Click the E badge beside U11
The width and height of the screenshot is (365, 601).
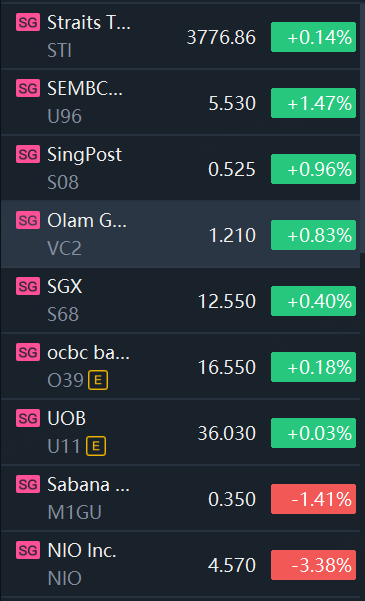click(x=96, y=446)
